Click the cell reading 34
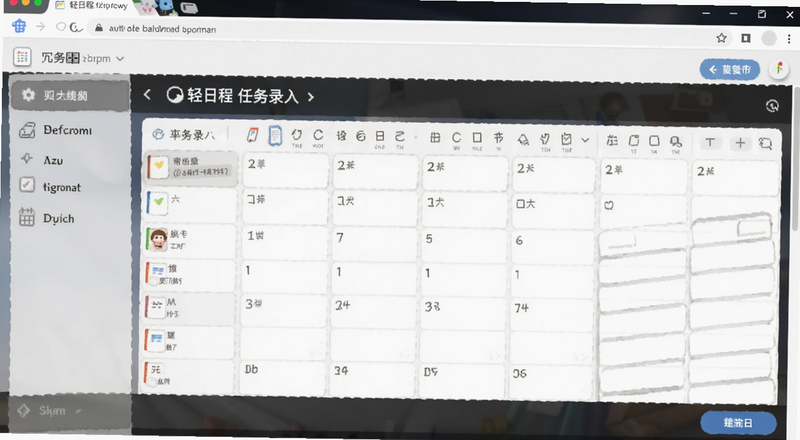Screen dimensions: 800x440 pyautogui.click(x=371, y=377)
